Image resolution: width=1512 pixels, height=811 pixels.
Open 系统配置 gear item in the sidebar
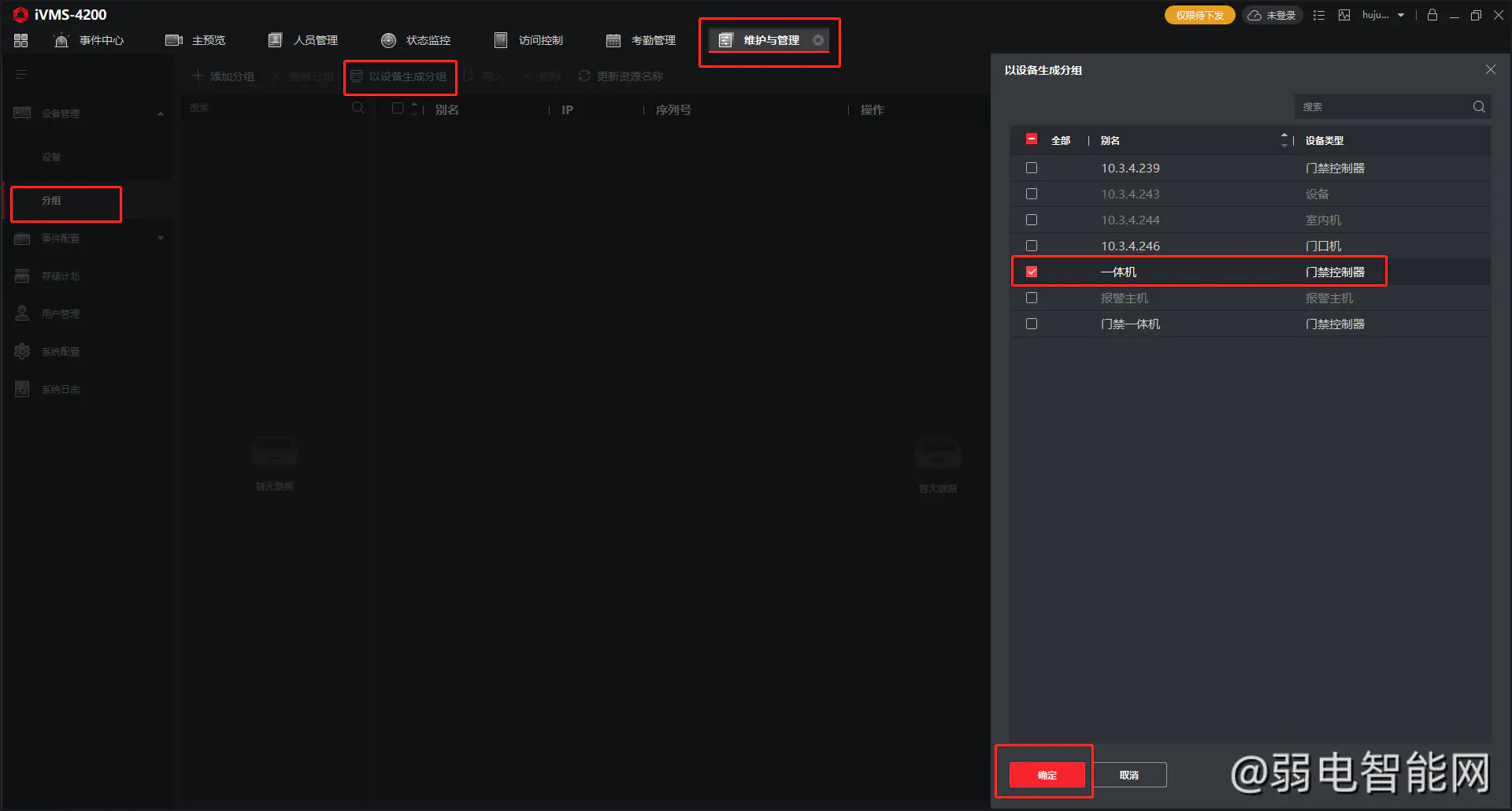47,352
